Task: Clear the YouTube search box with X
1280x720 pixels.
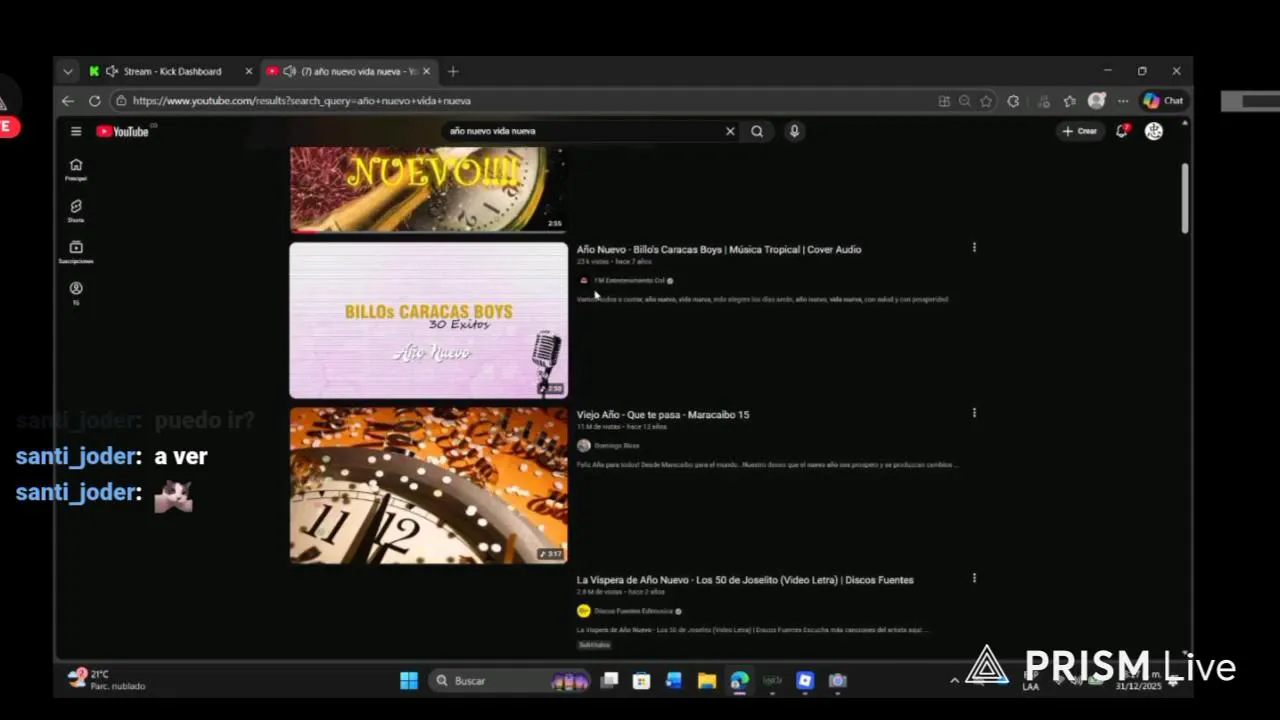Action: (730, 131)
